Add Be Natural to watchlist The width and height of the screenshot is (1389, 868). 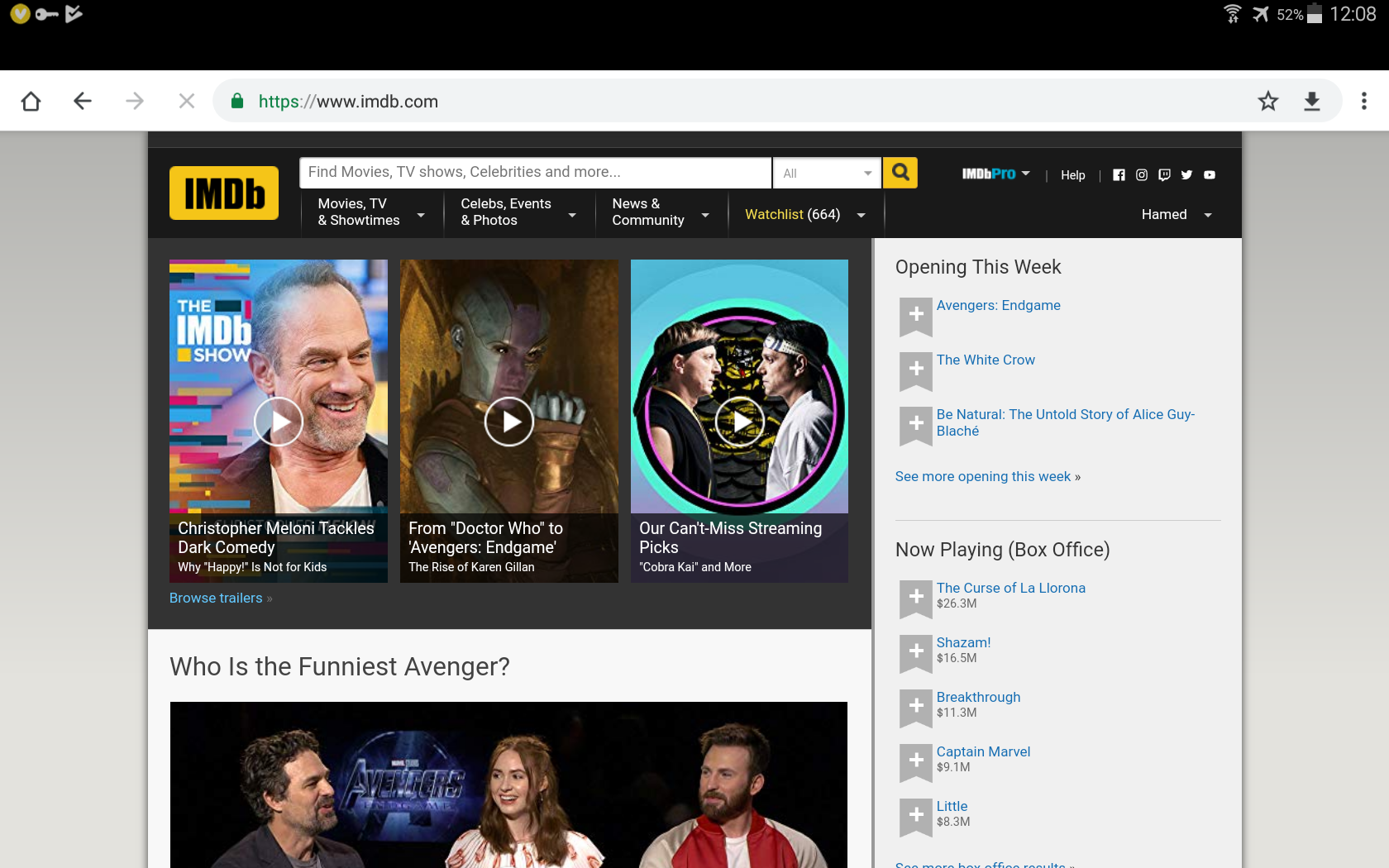coord(916,426)
